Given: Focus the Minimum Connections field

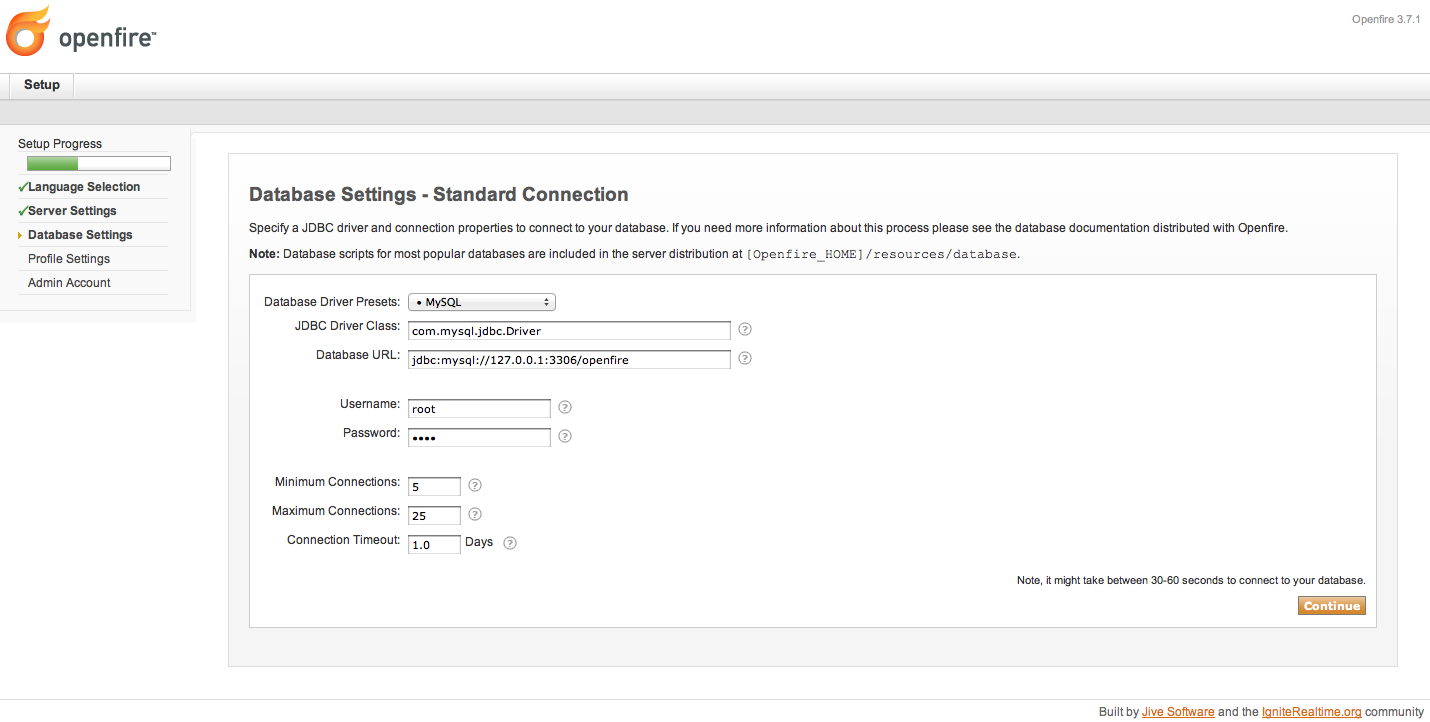Looking at the screenshot, I should coord(434,486).
